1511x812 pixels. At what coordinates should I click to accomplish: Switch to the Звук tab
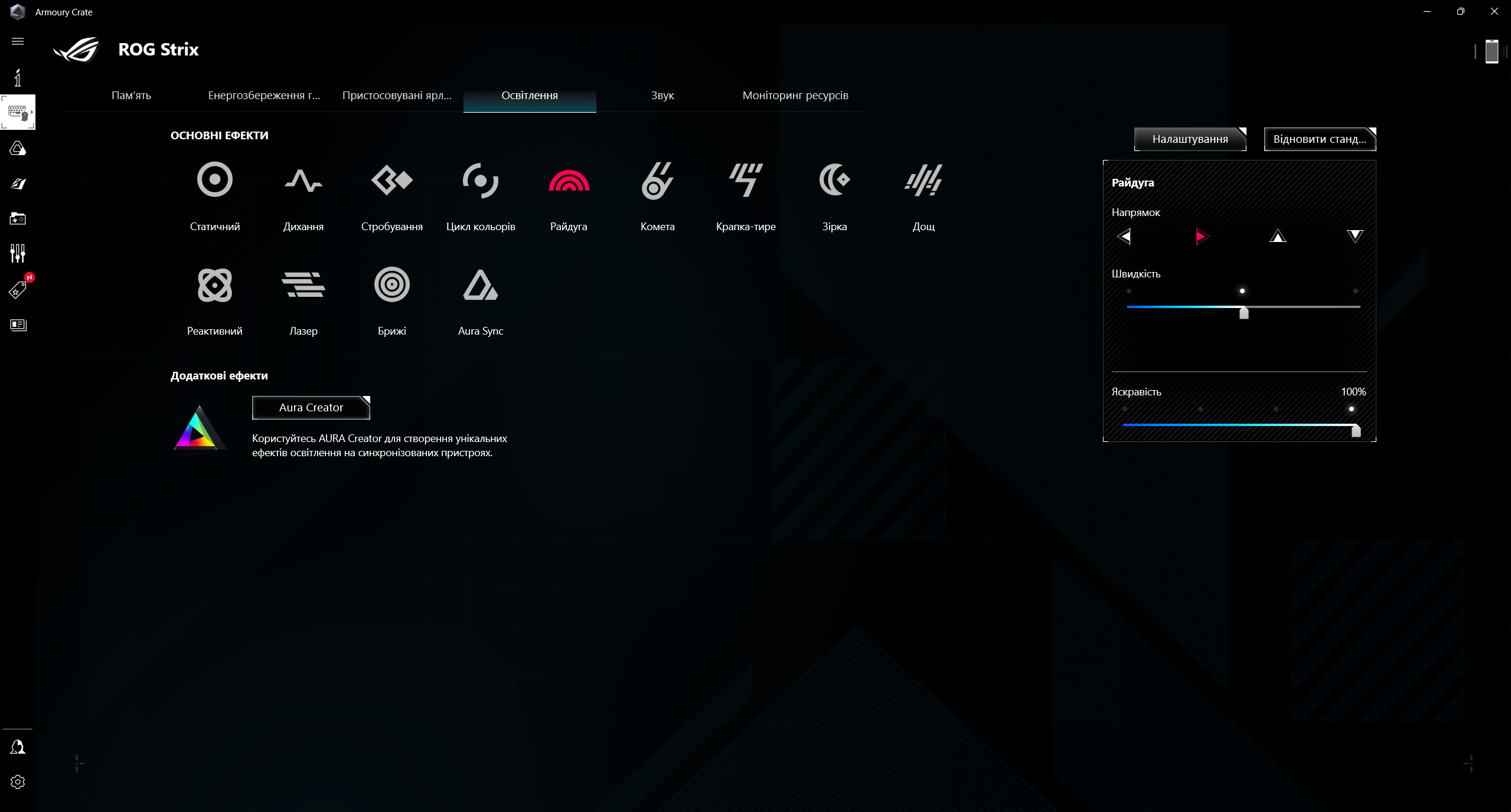pyautogui.click(x=662, y=96)
